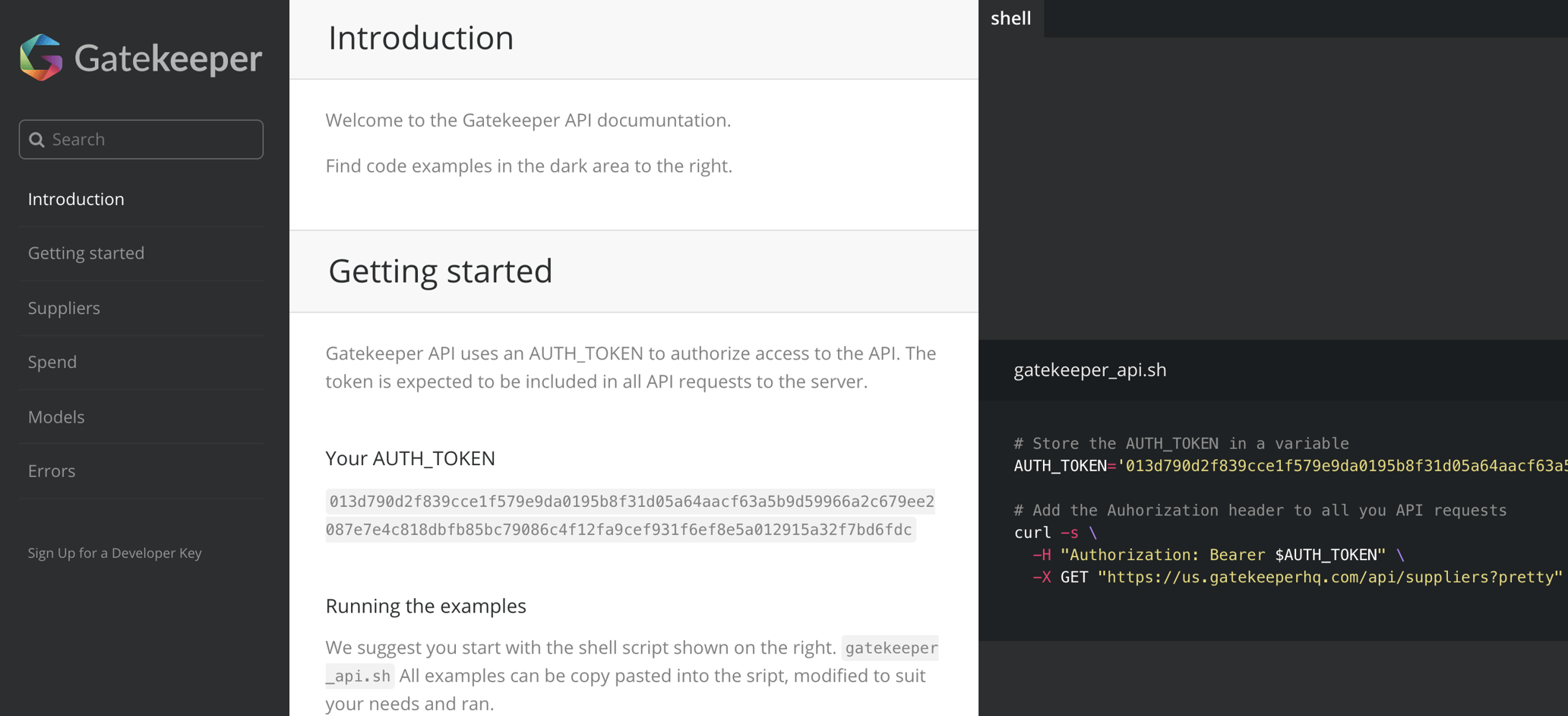Image resolution: width=1568 pixels, height=716 pixels.
Task: Open the Getting started section
Action: (x=86, y=252)
